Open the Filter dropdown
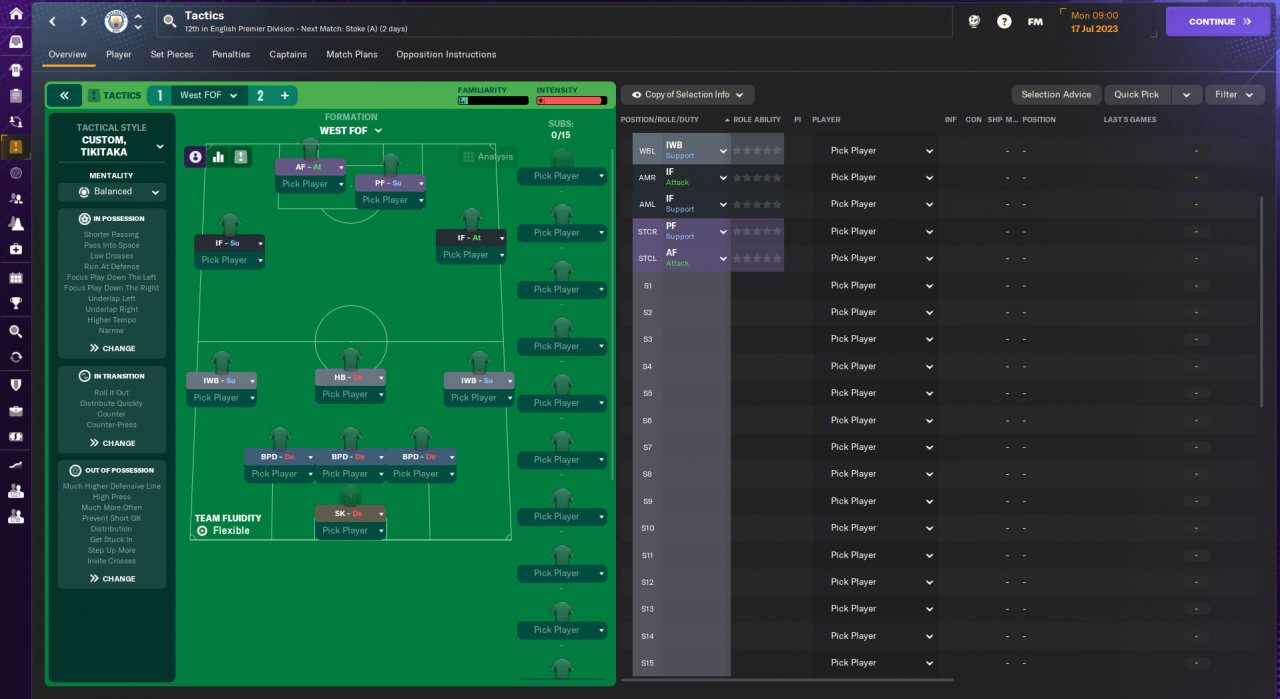Screen dimensions: 1280x699 [x=1234, y=95]
